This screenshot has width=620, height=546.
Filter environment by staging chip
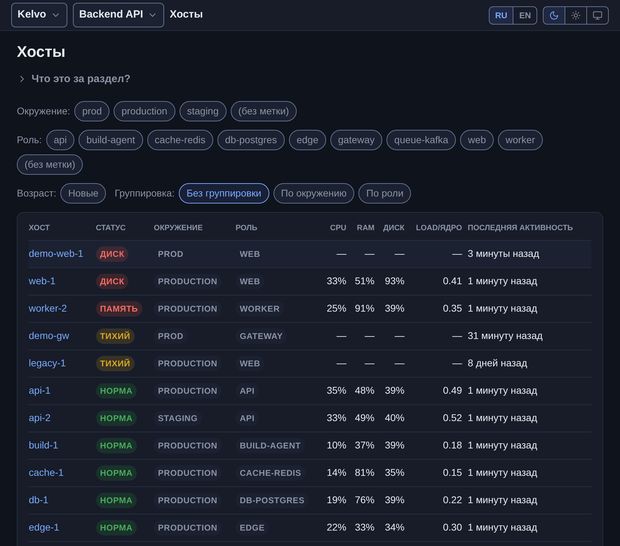(202, 111)
